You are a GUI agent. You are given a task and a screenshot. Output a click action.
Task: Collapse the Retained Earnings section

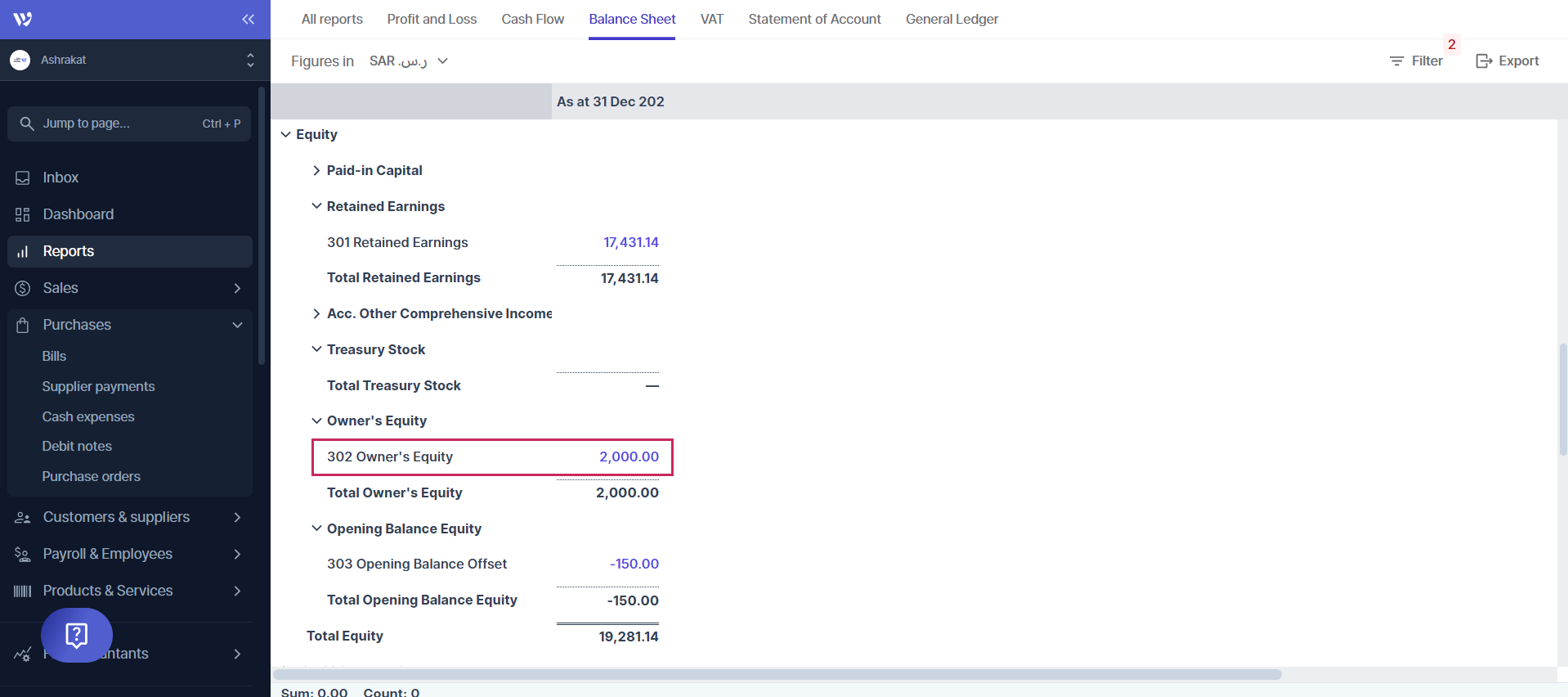[x=316, y=206]
